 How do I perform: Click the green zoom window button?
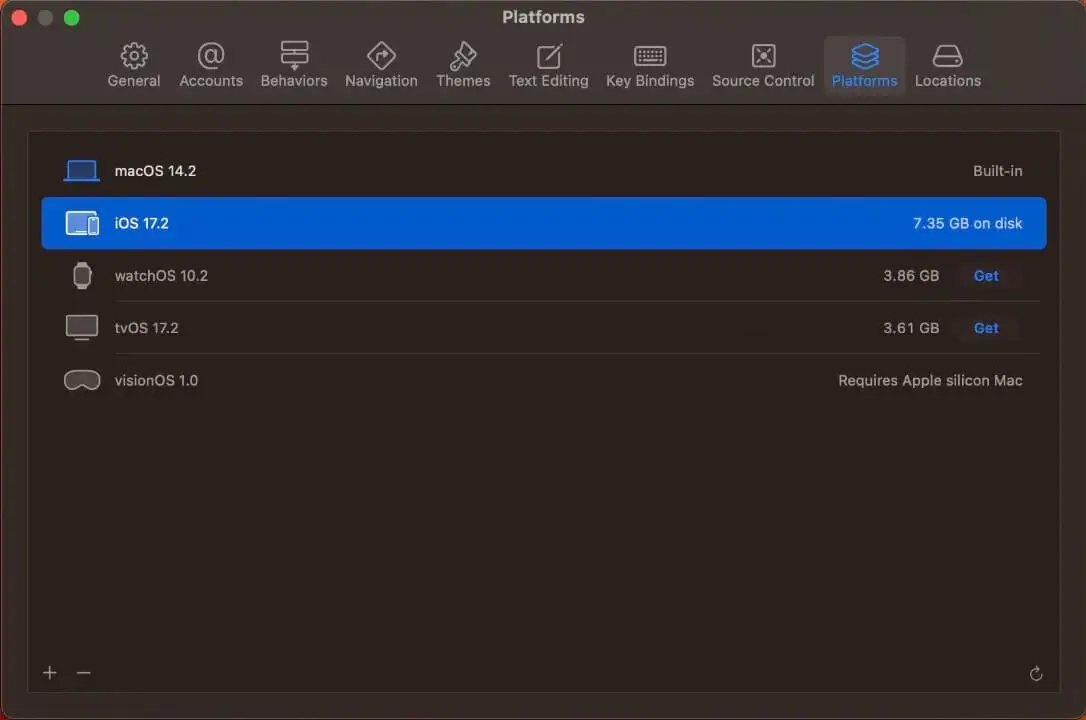point(71,18)
